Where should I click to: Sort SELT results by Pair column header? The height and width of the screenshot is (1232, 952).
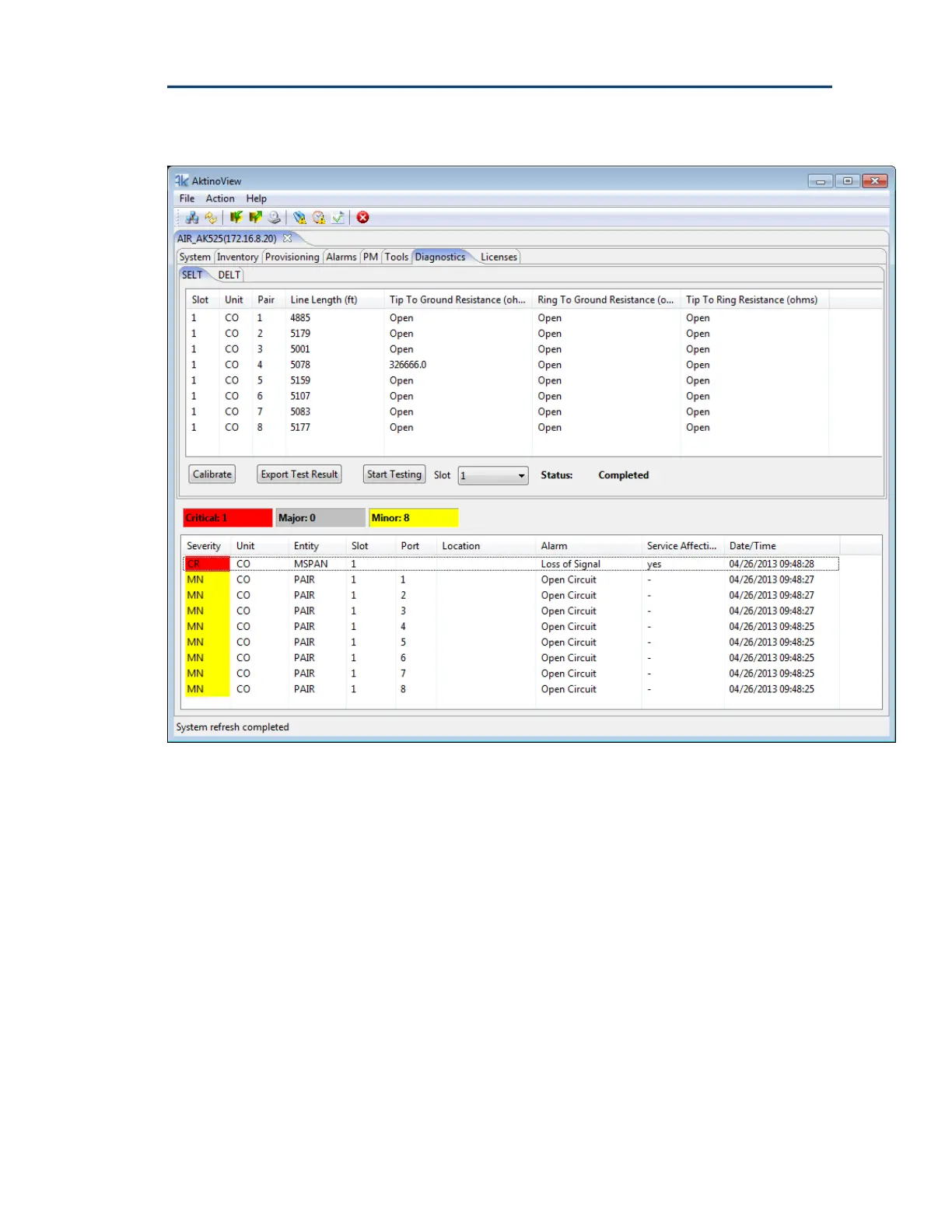pyautogui.click(x=268, y=299)
